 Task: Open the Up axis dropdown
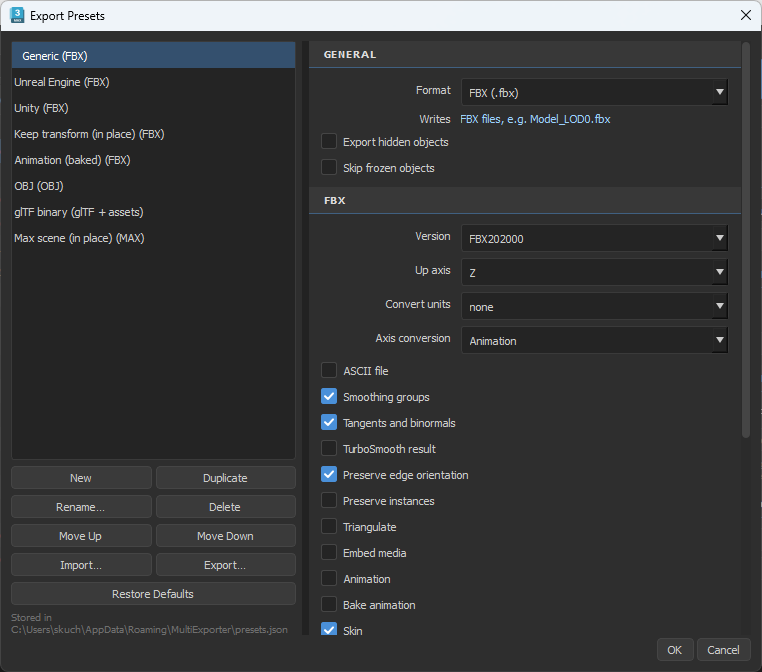[x=594, y=272]
